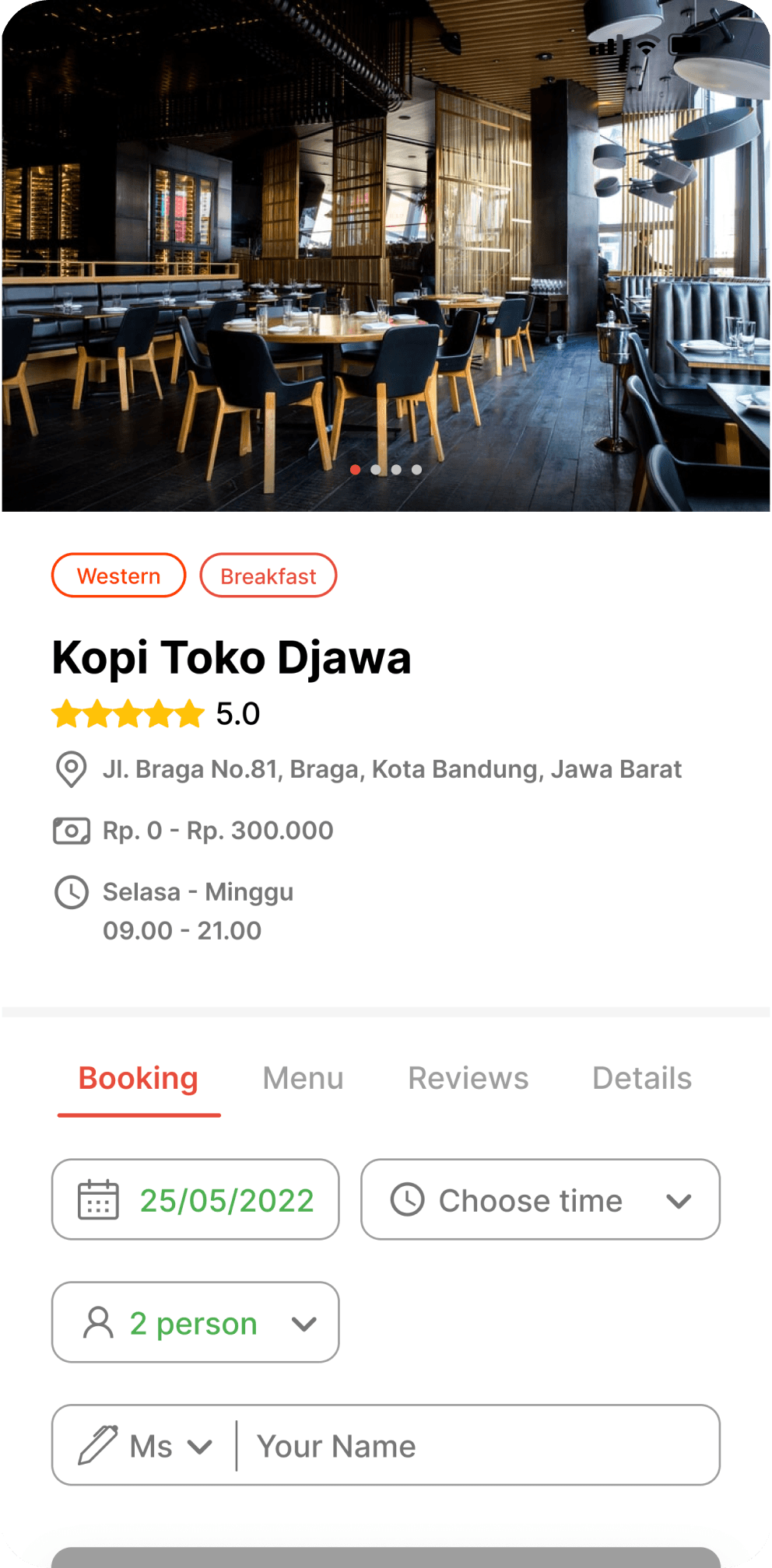
Task: Pick the 25/05/2022 booking date field
Action: (195, 1199)
